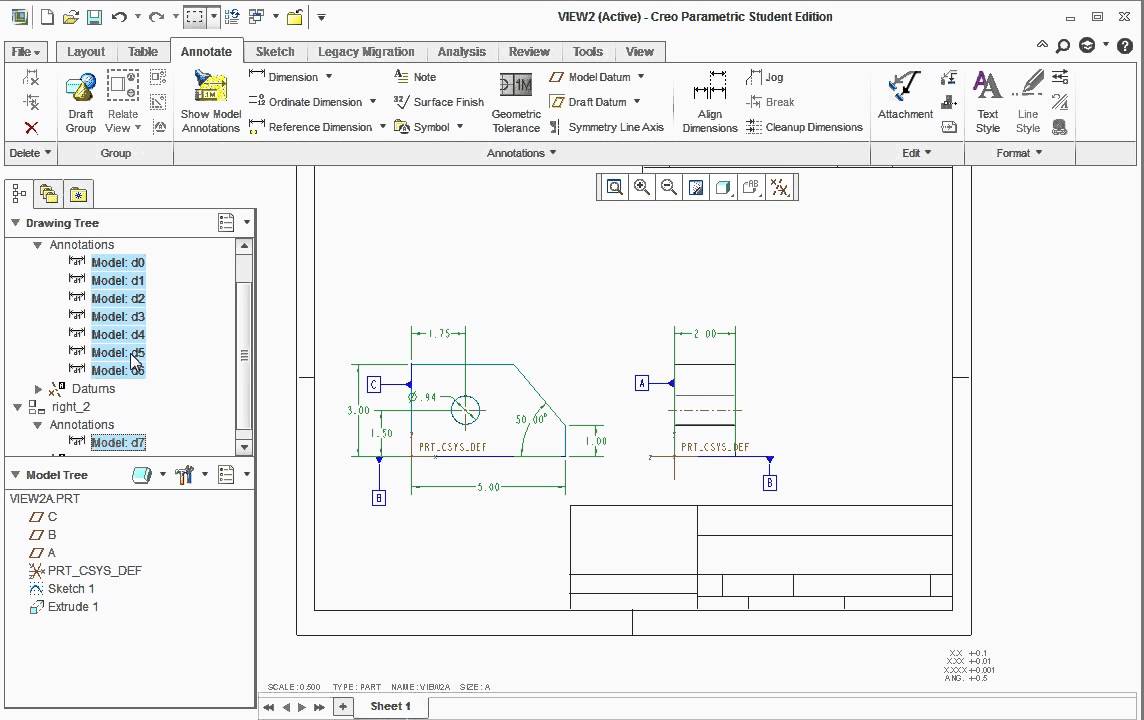Image resolution: width=1144 pixels, height=720 pixels.
Task: Click the Model Tree hammer tools icon
Action: [x=185, y=475]
